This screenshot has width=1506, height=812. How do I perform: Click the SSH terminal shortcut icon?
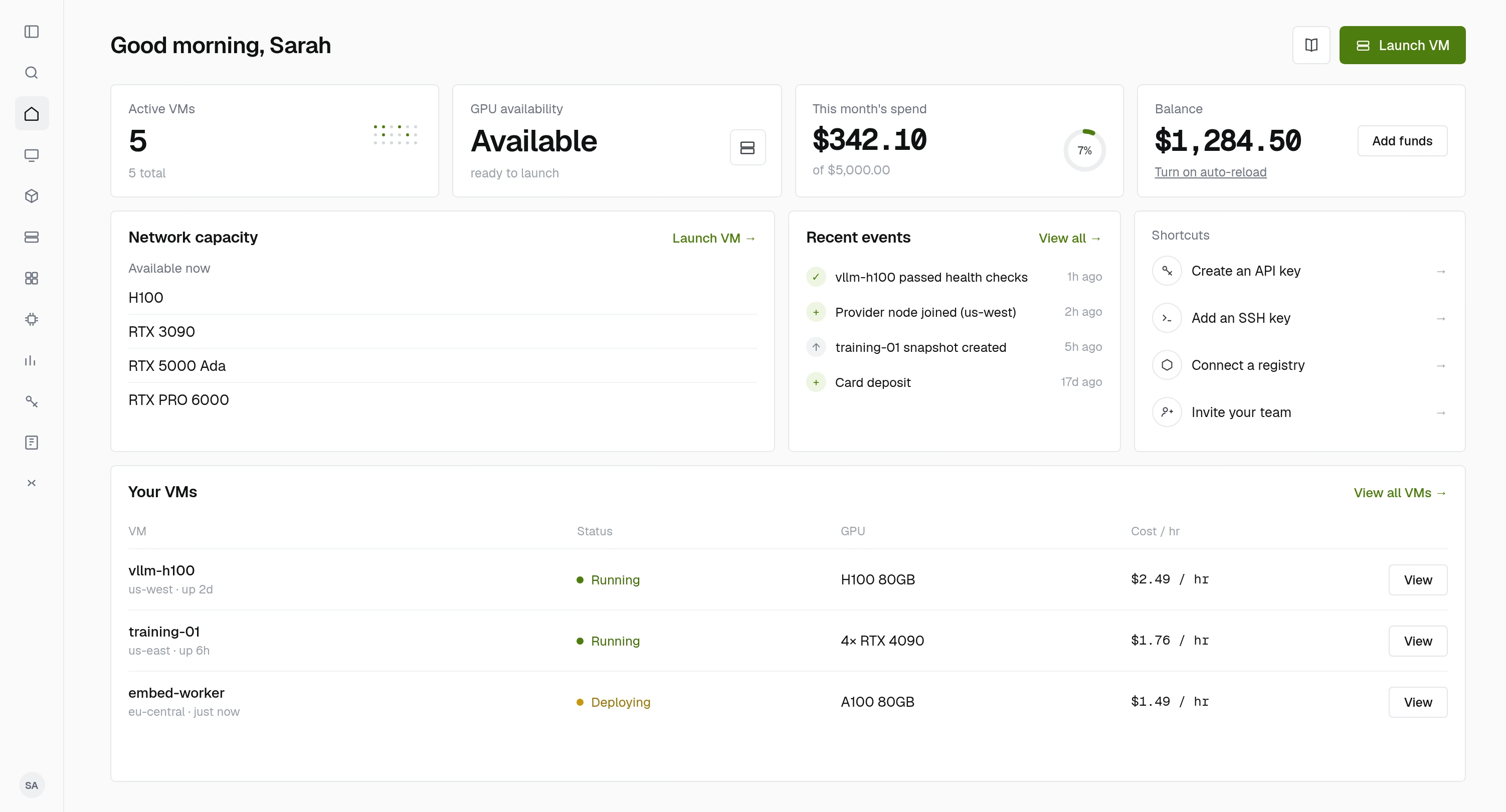coord(1167,318)
